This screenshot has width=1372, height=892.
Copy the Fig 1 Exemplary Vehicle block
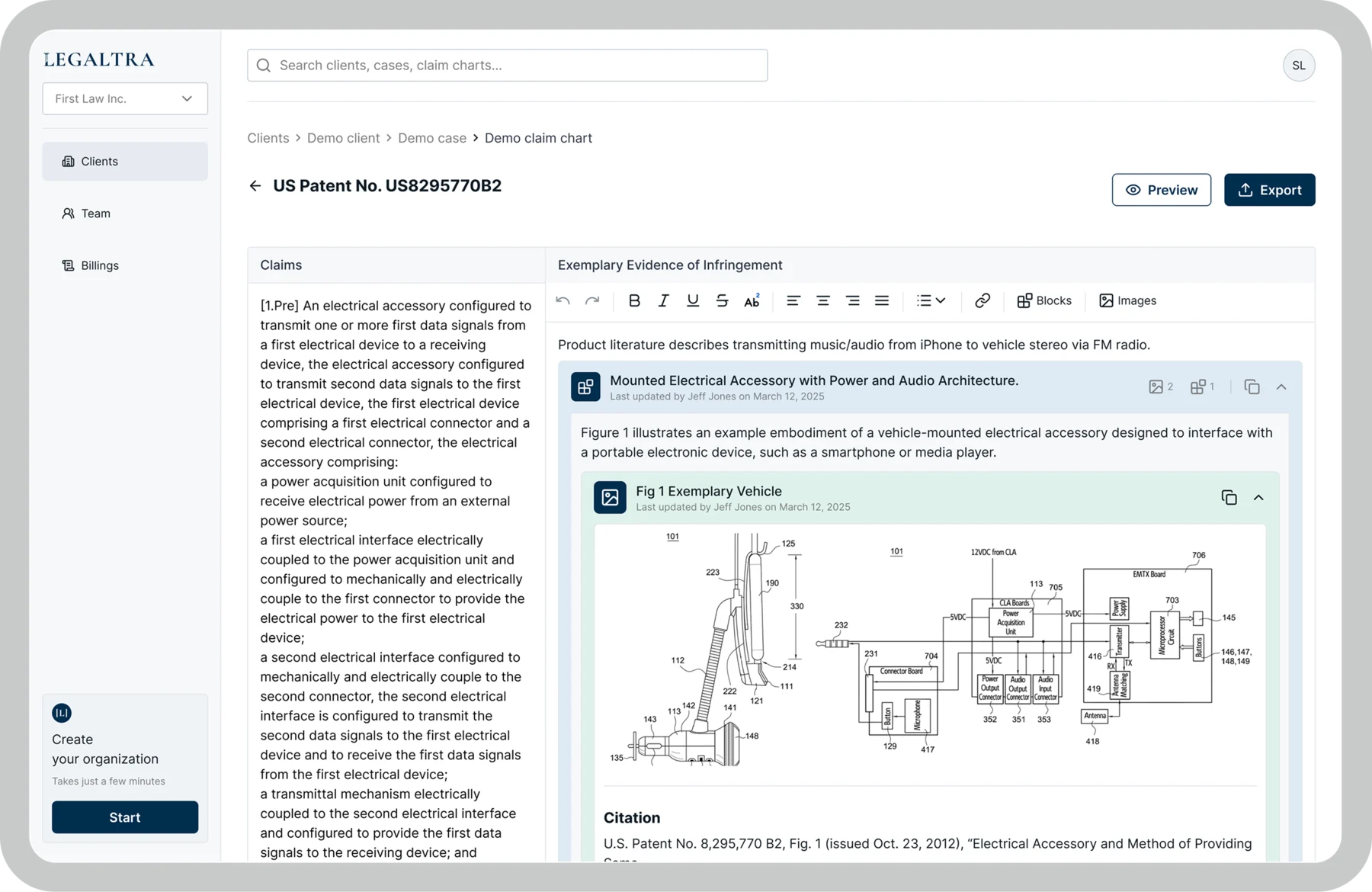tap(1229, 498)
